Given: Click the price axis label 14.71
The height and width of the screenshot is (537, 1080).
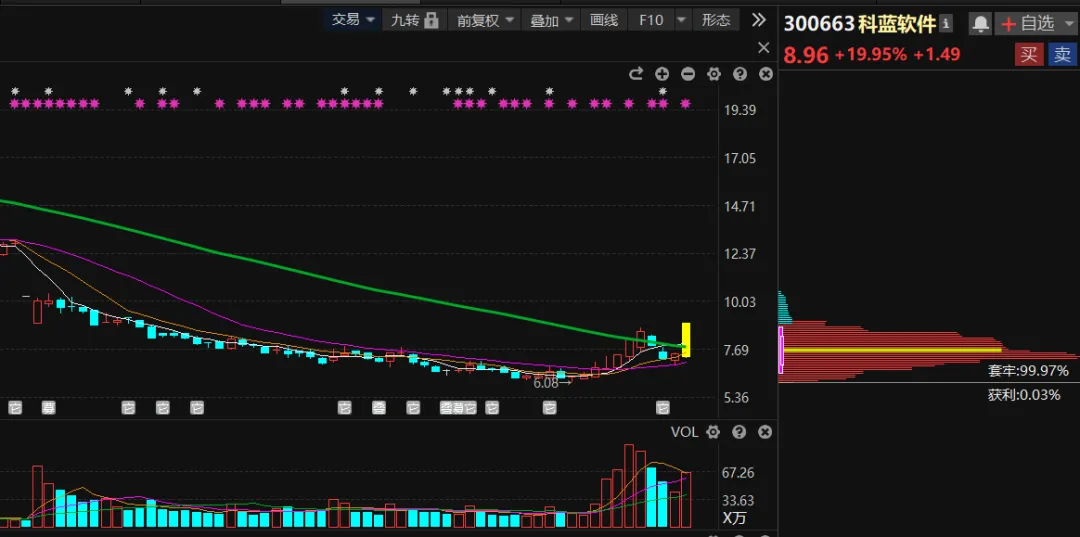Looking at the screenshot, I should pyautogui.click(x=740, y=206).
